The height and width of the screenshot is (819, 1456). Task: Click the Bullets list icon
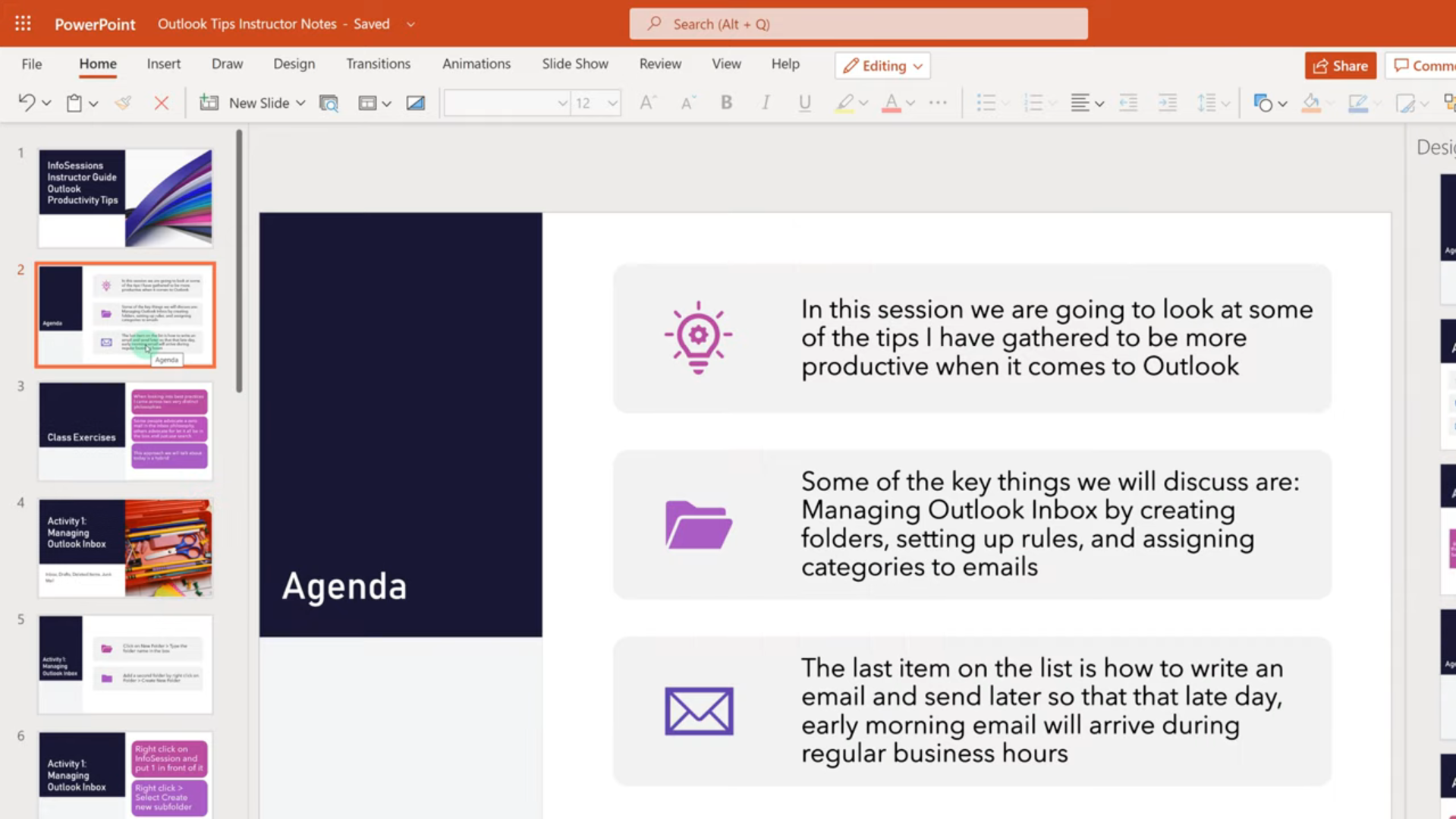point(986,102)
